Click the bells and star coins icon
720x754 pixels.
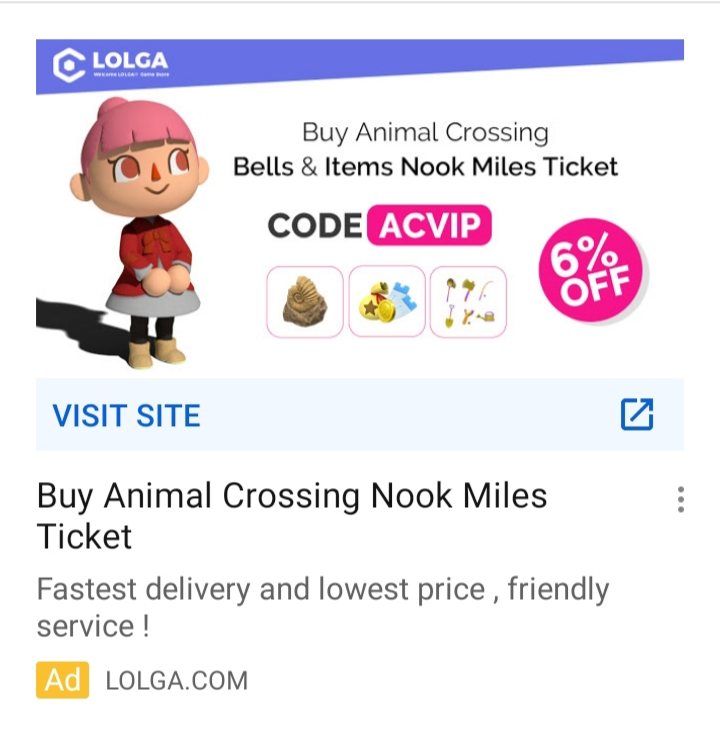click(386, 302)
